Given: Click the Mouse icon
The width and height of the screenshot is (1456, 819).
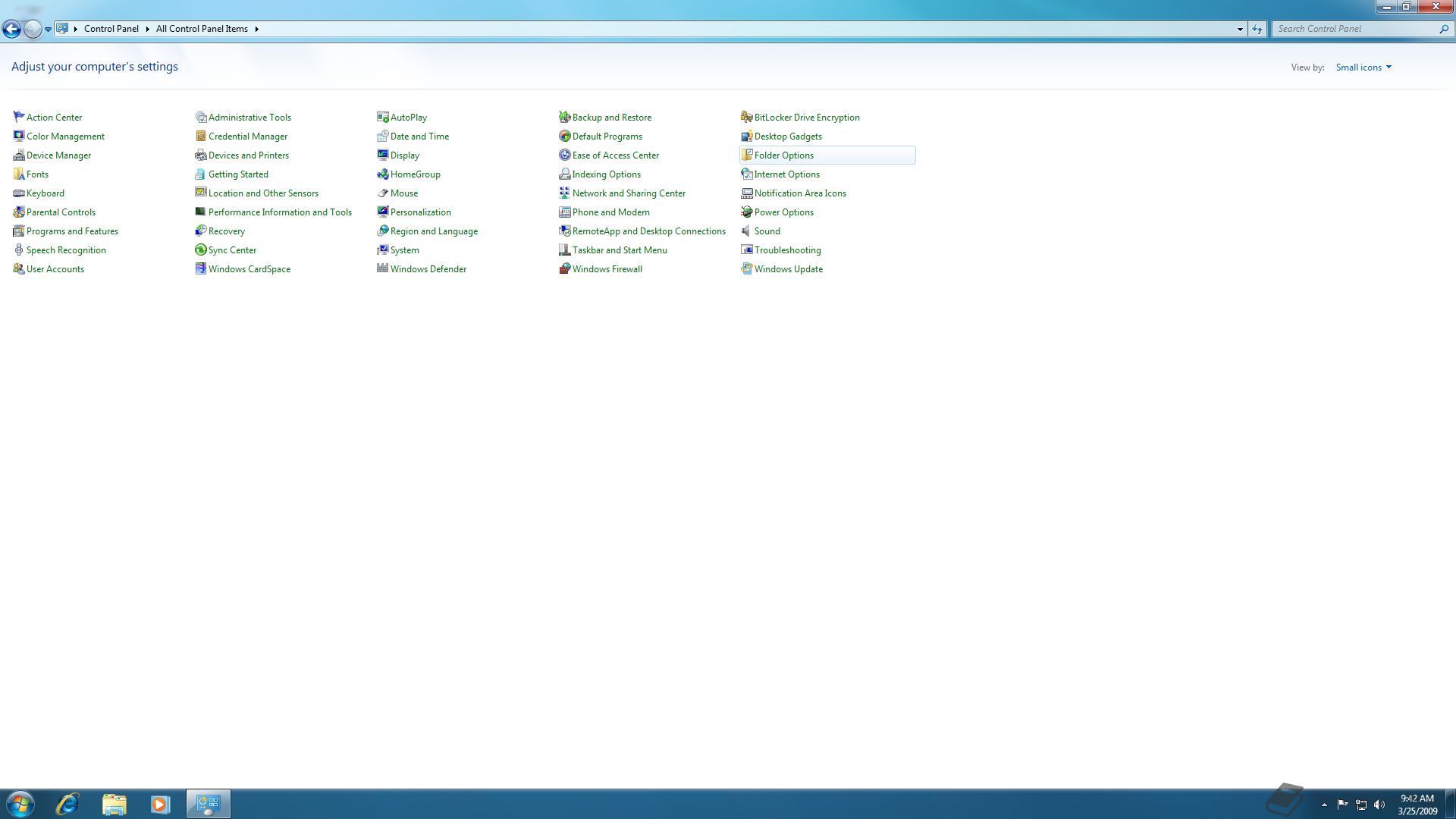Looking at the screenshot, I should coord(383,193).
